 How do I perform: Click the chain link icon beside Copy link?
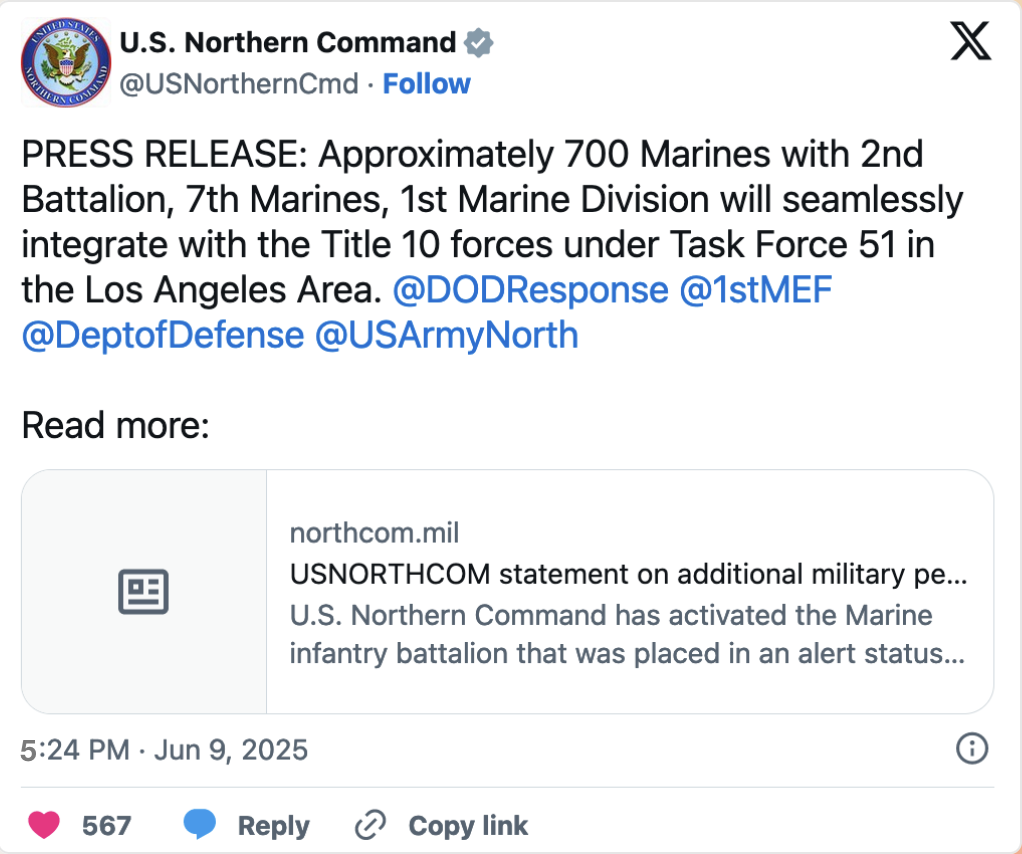tap(370, 825)
